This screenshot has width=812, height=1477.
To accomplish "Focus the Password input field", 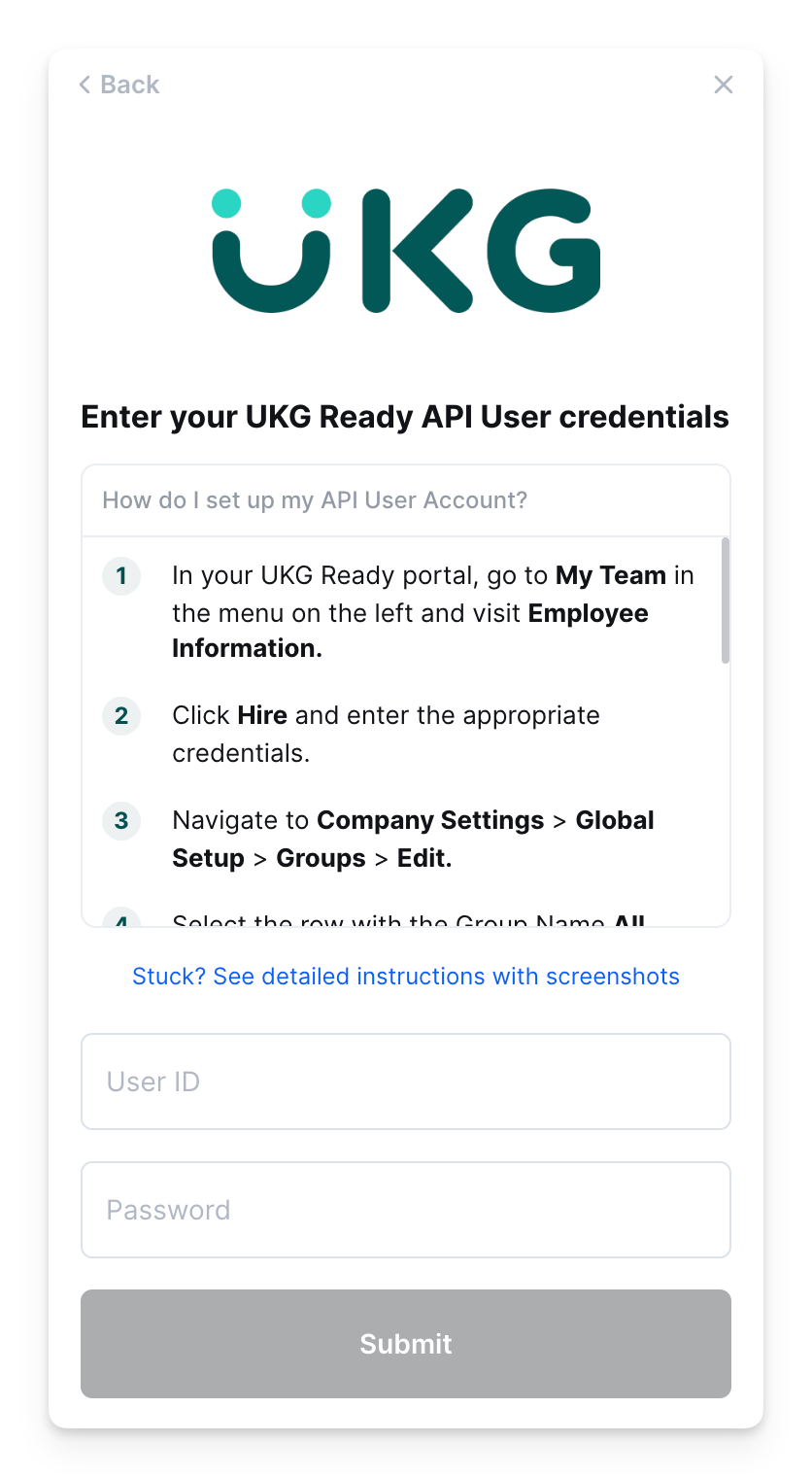I will point(406,1210).
